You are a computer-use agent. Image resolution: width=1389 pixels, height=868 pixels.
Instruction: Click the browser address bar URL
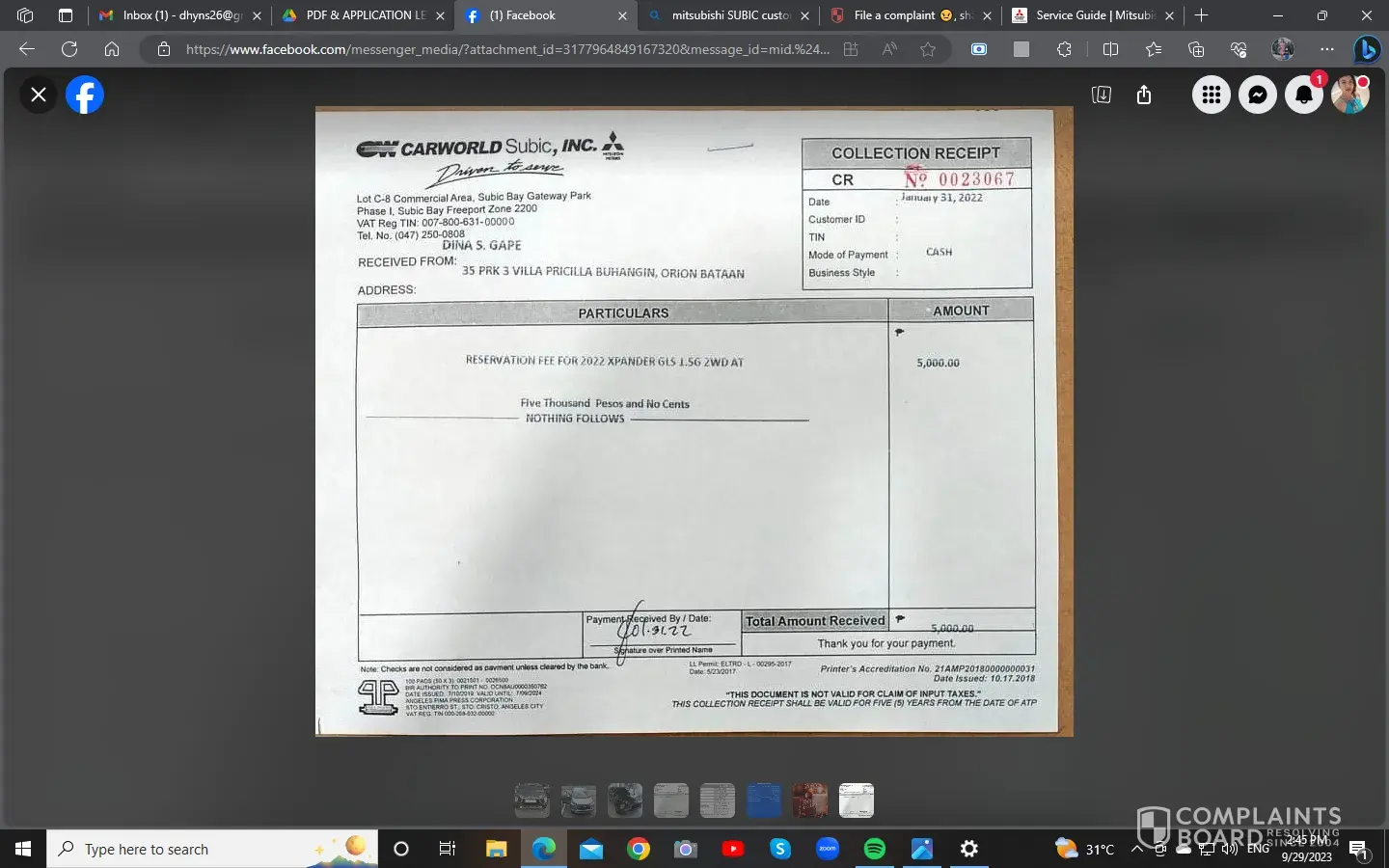pos(506,49)
